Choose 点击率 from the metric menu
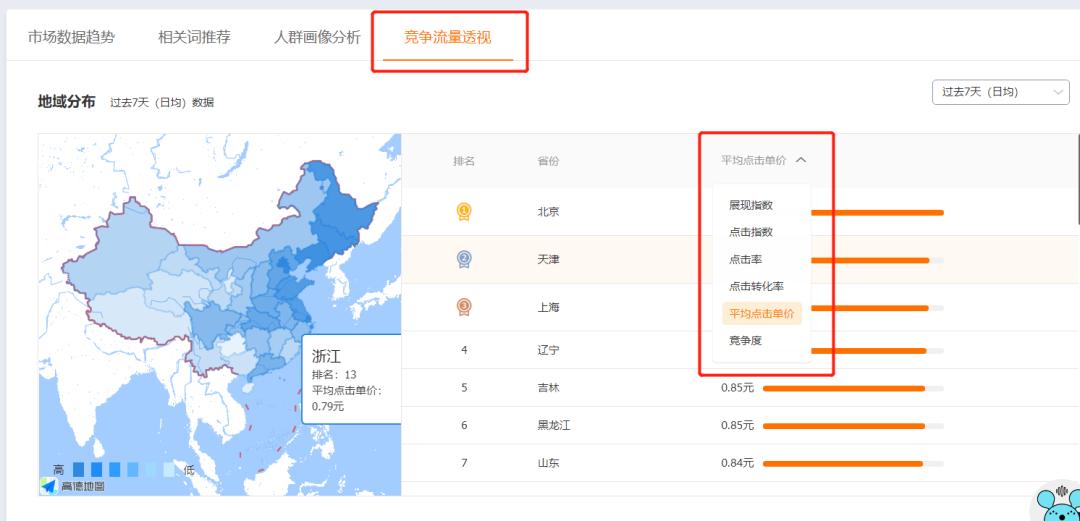The width and height of the screenshot is (1080, 521). (745, 259)
